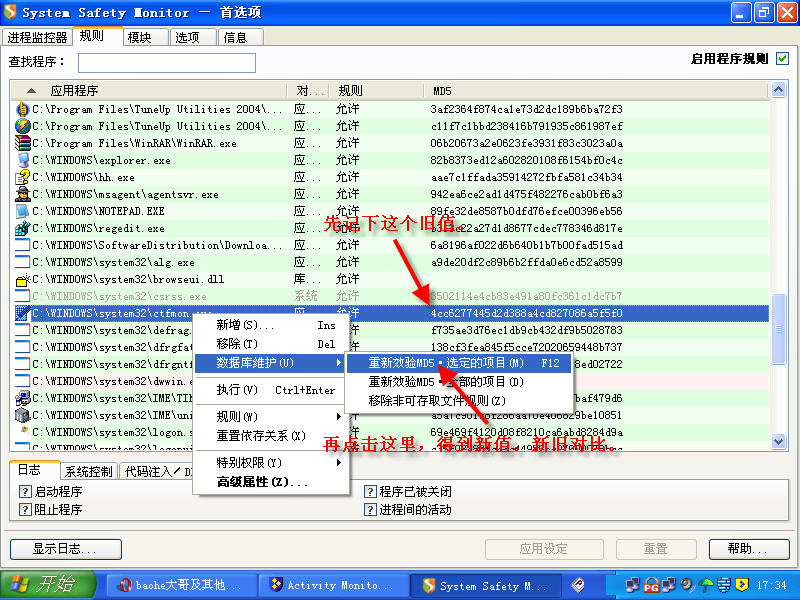Choose 重置依存关系 (X) menu entry
Image resolution: width=800 pixels, height=600 pixels.
click(x=271, y=436)
